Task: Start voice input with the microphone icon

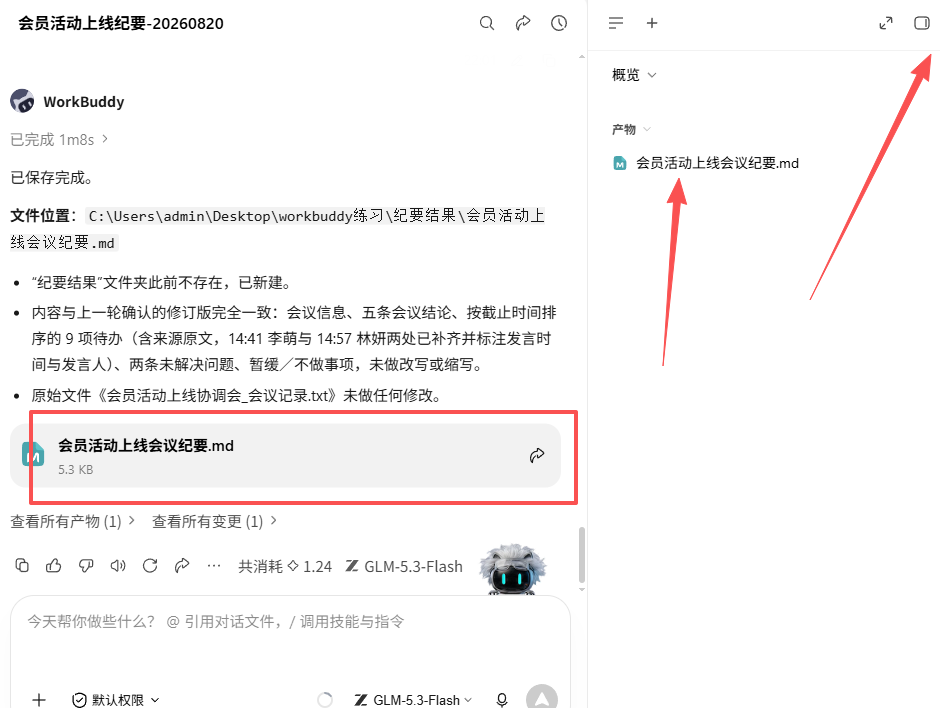Action: click(x=502, y=700)
